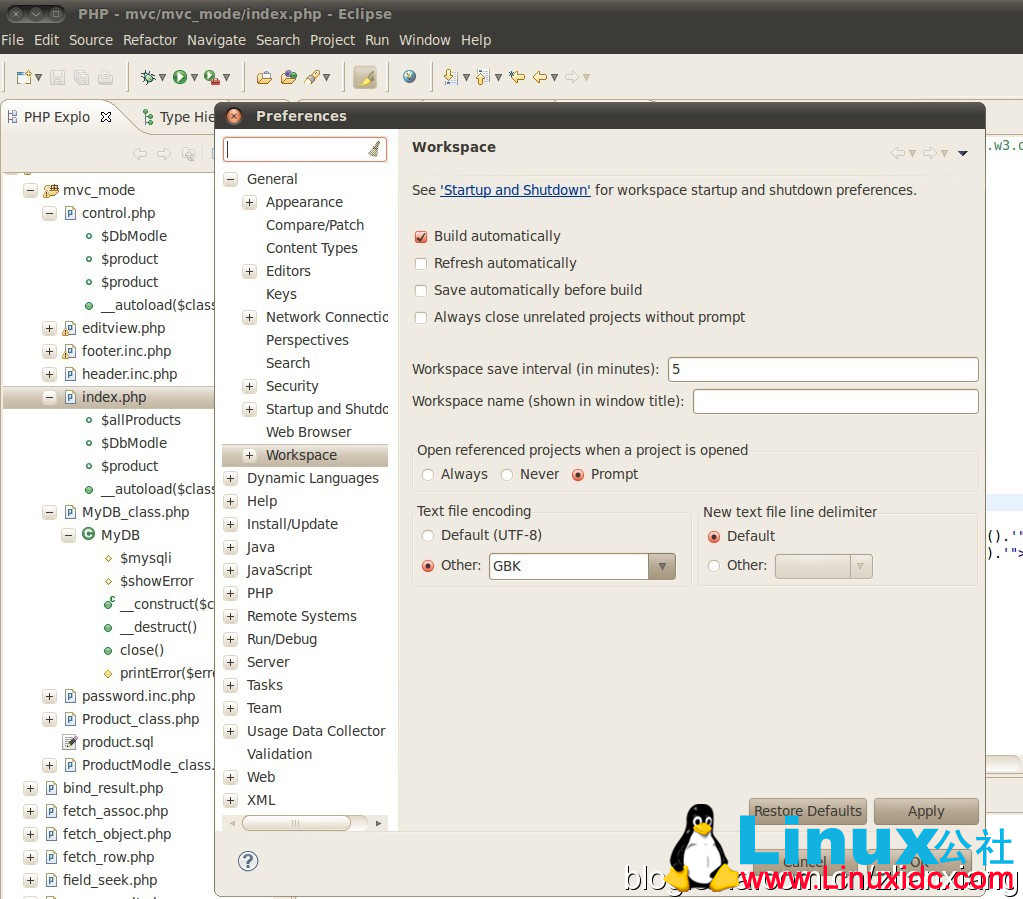1023x899 pixels.
Task: Select the Always radio button for referenced projects
Action: click(430, 474)
